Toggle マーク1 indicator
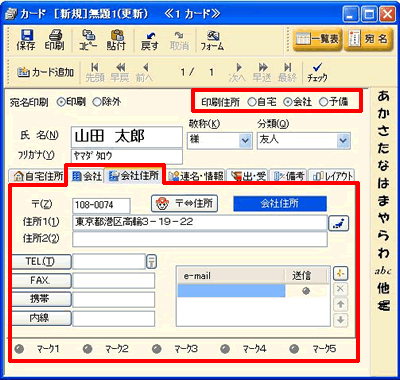Viewport: 400px width, 380px height. pos(20,349)
